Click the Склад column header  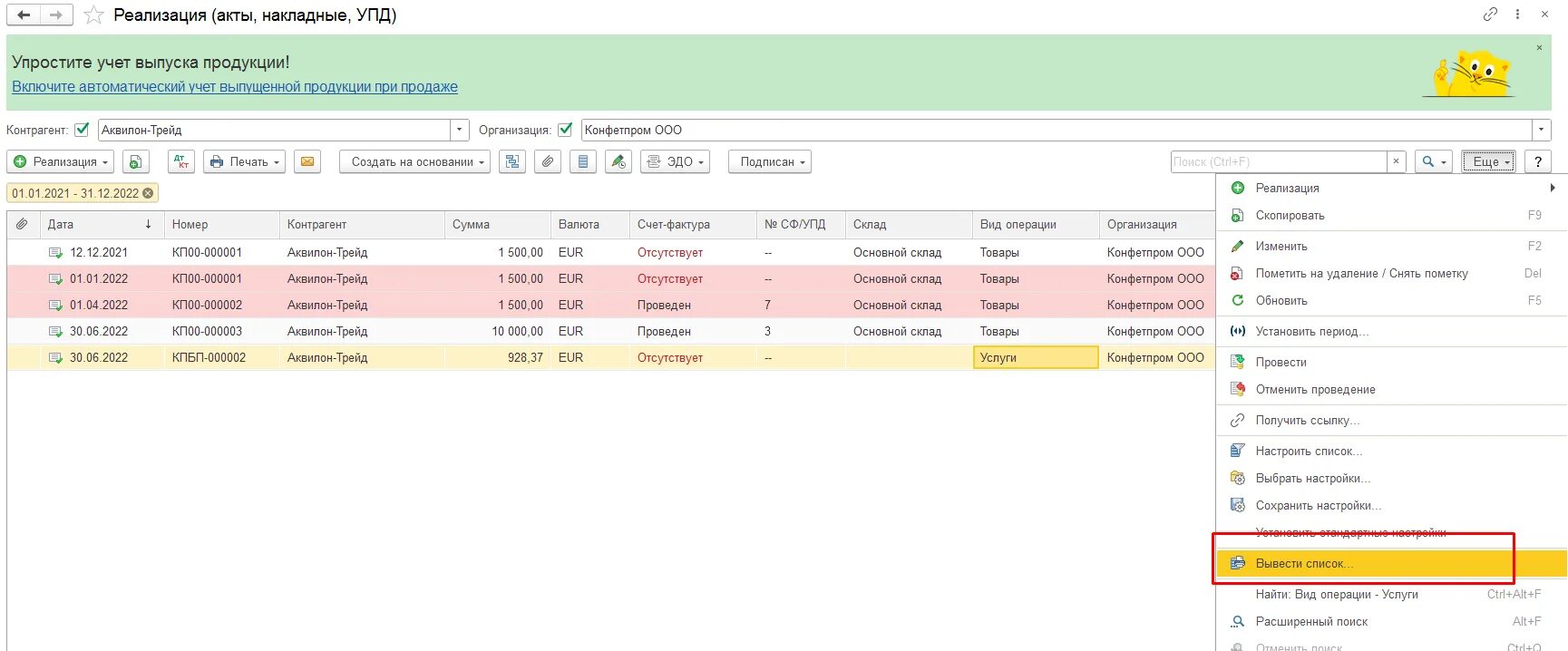pyautogui.click(x=909, y=224)
